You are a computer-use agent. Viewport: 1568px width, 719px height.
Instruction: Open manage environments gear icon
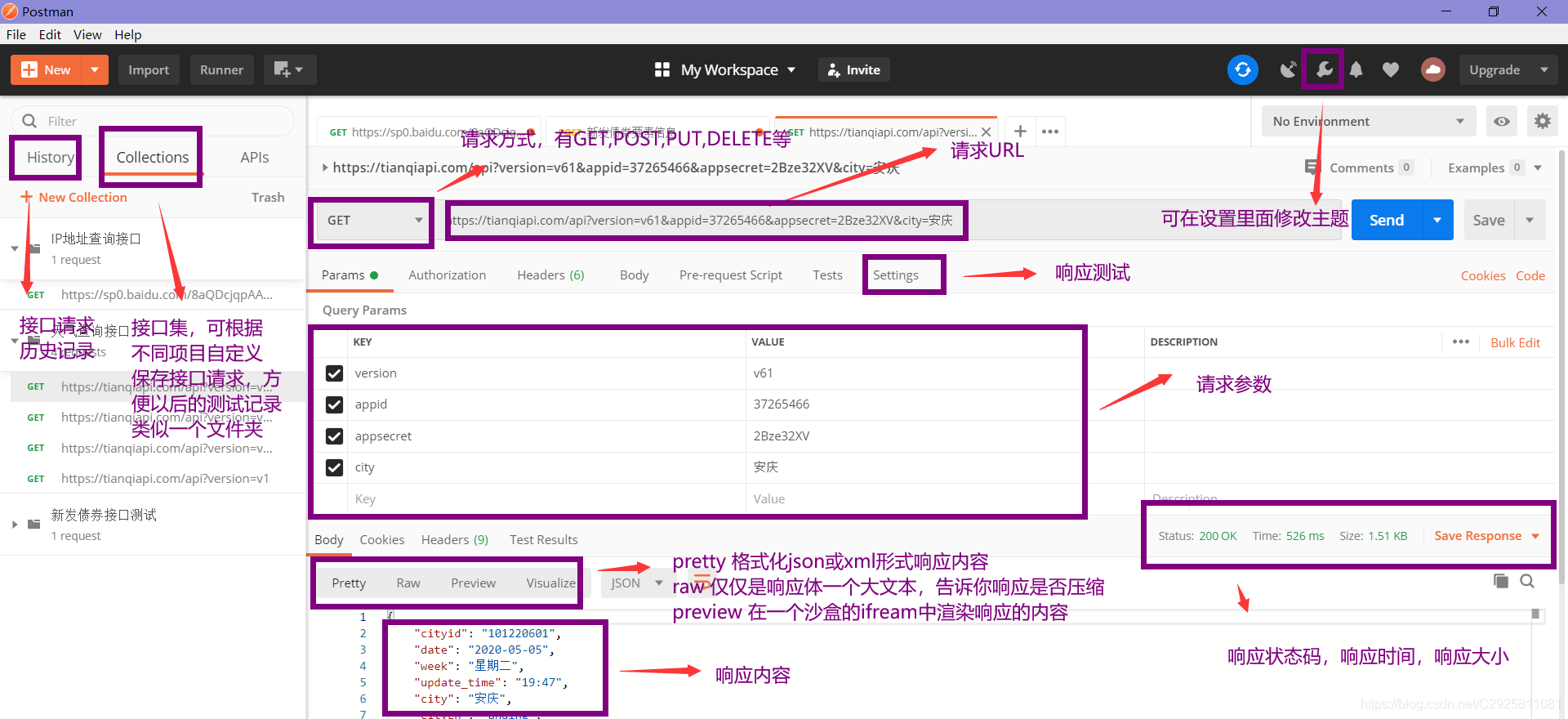1542,121
